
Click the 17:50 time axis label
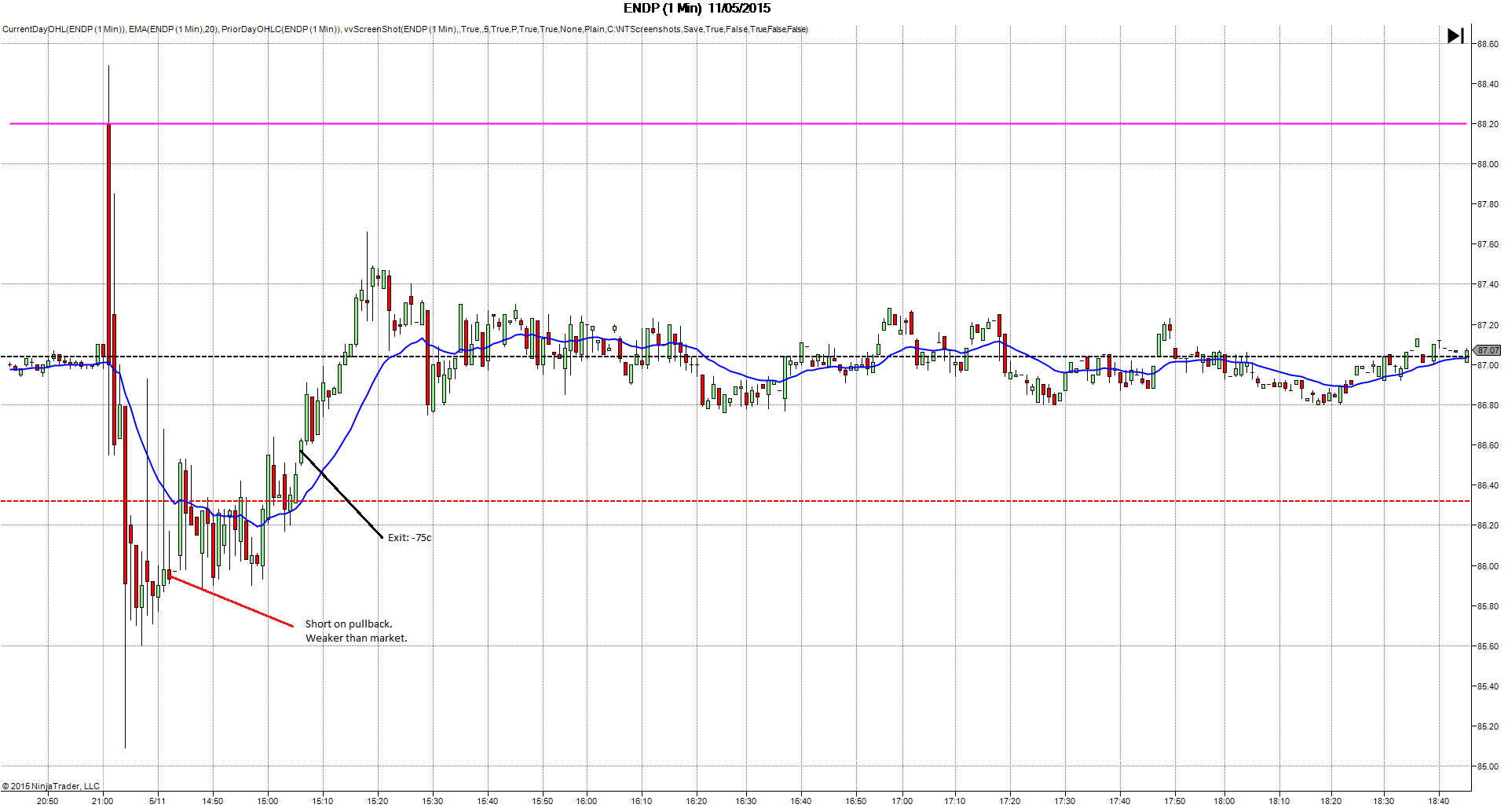tap(1174, 801)
